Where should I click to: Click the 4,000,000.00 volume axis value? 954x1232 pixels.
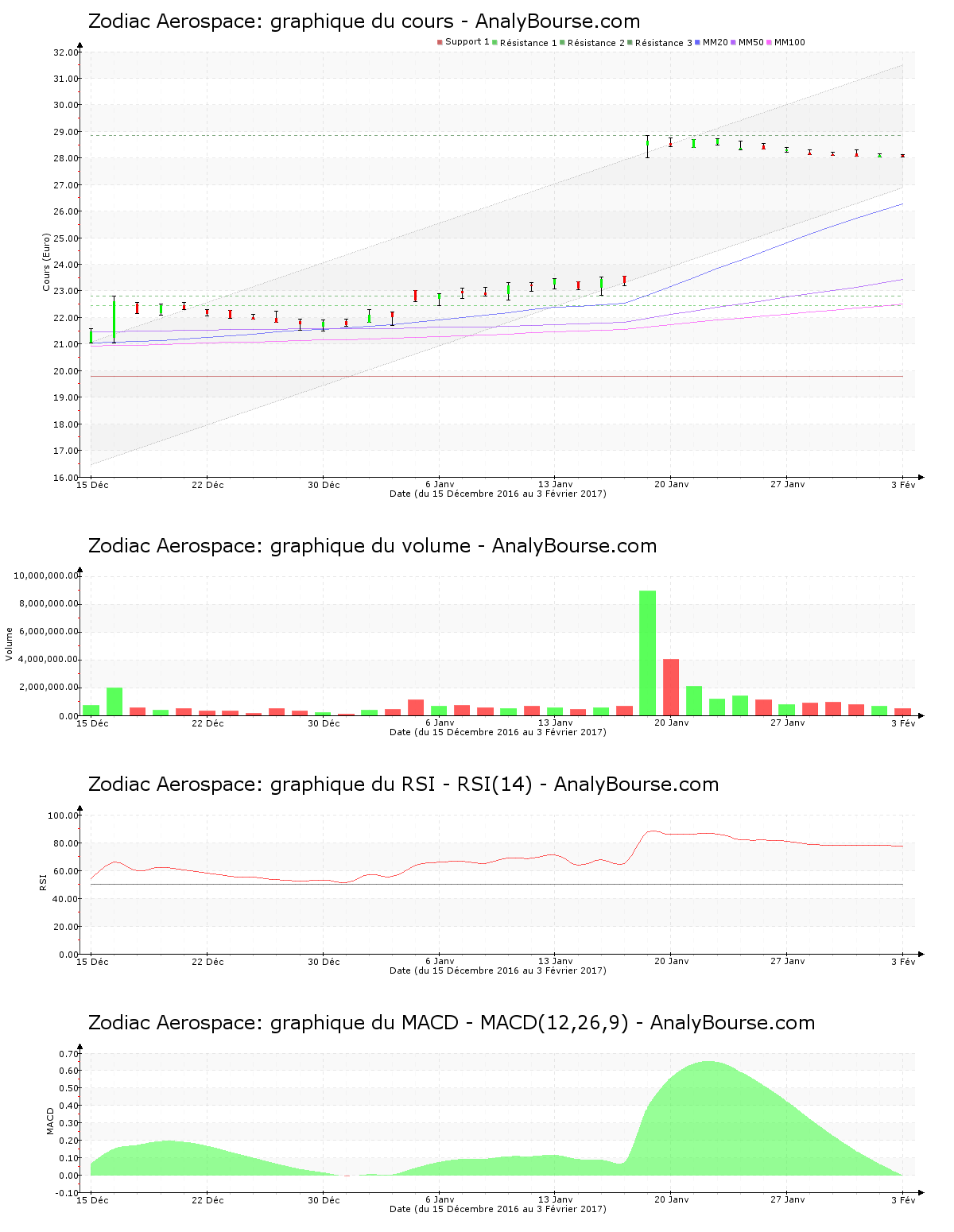[48, 660]
